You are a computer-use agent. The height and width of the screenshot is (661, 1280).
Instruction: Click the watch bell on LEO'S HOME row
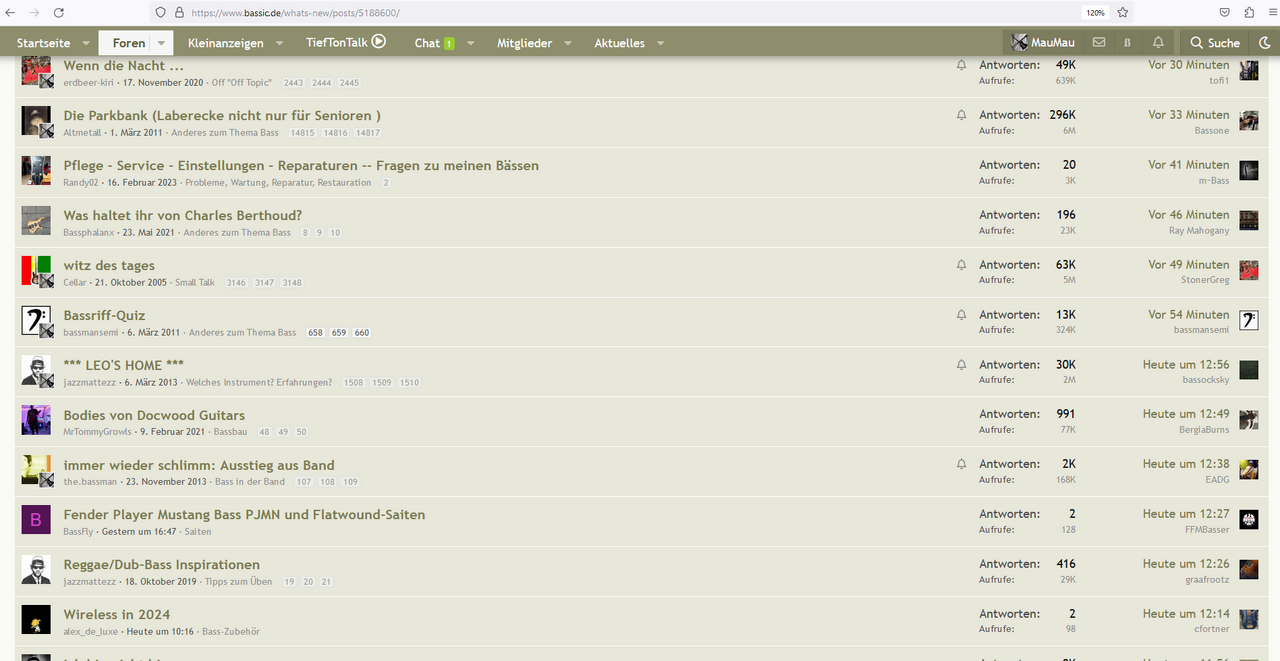961,364
